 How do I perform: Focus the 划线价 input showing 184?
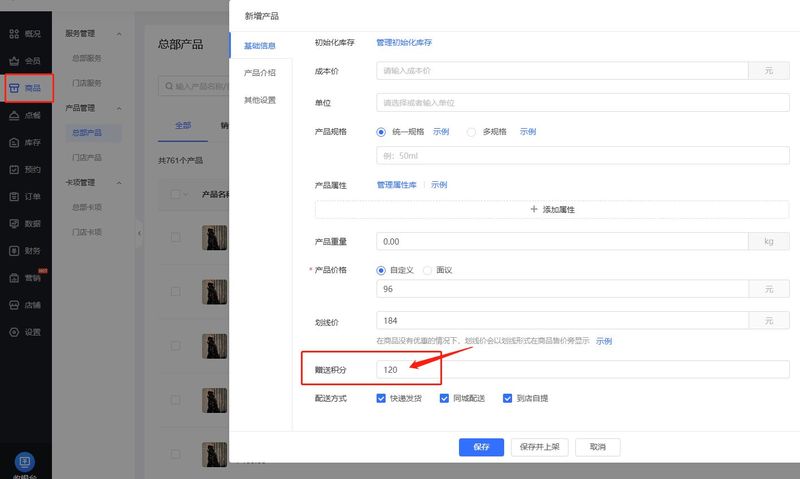click(x=562, y=320)
